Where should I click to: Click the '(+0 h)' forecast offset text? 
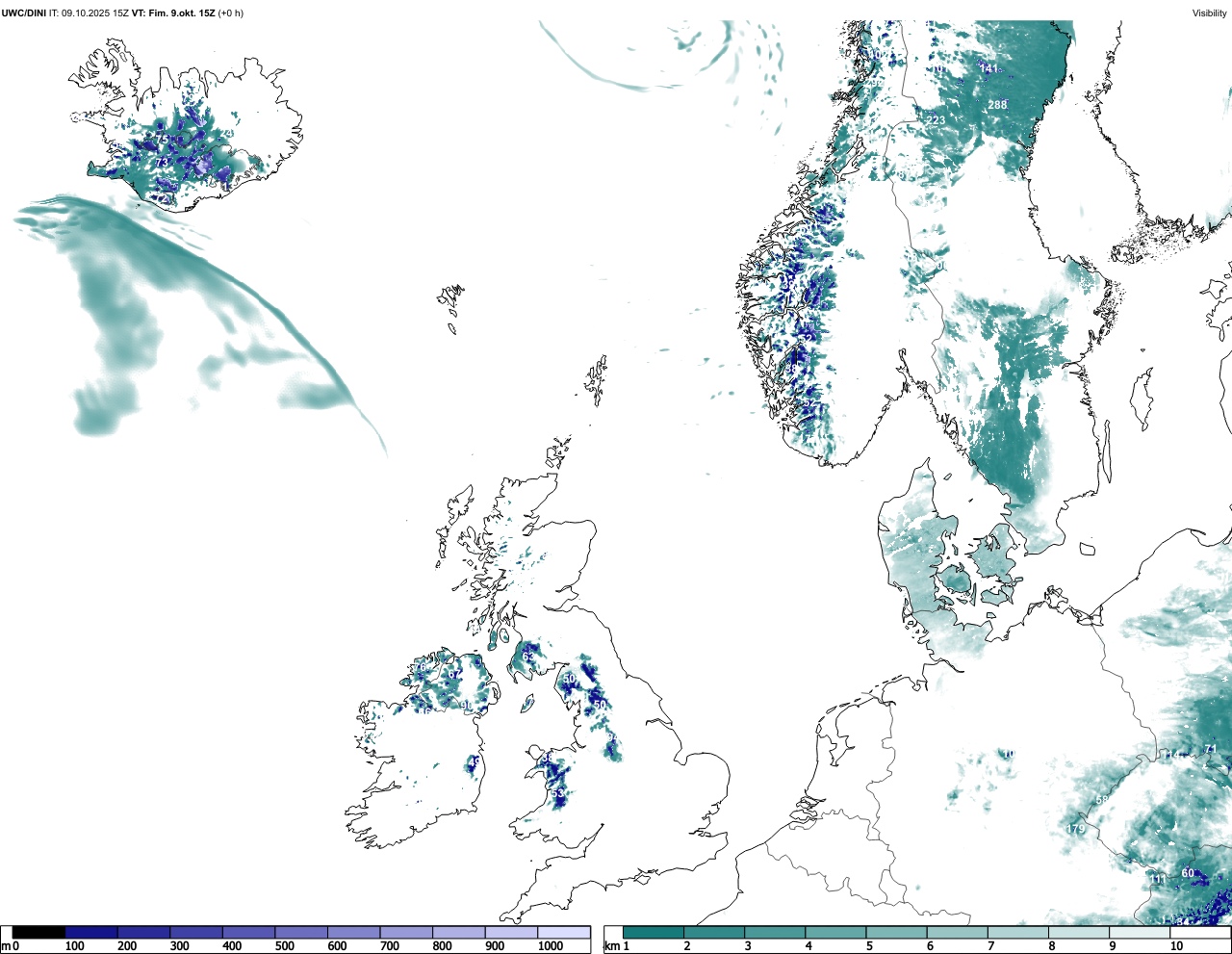click(x=231, y=13)
